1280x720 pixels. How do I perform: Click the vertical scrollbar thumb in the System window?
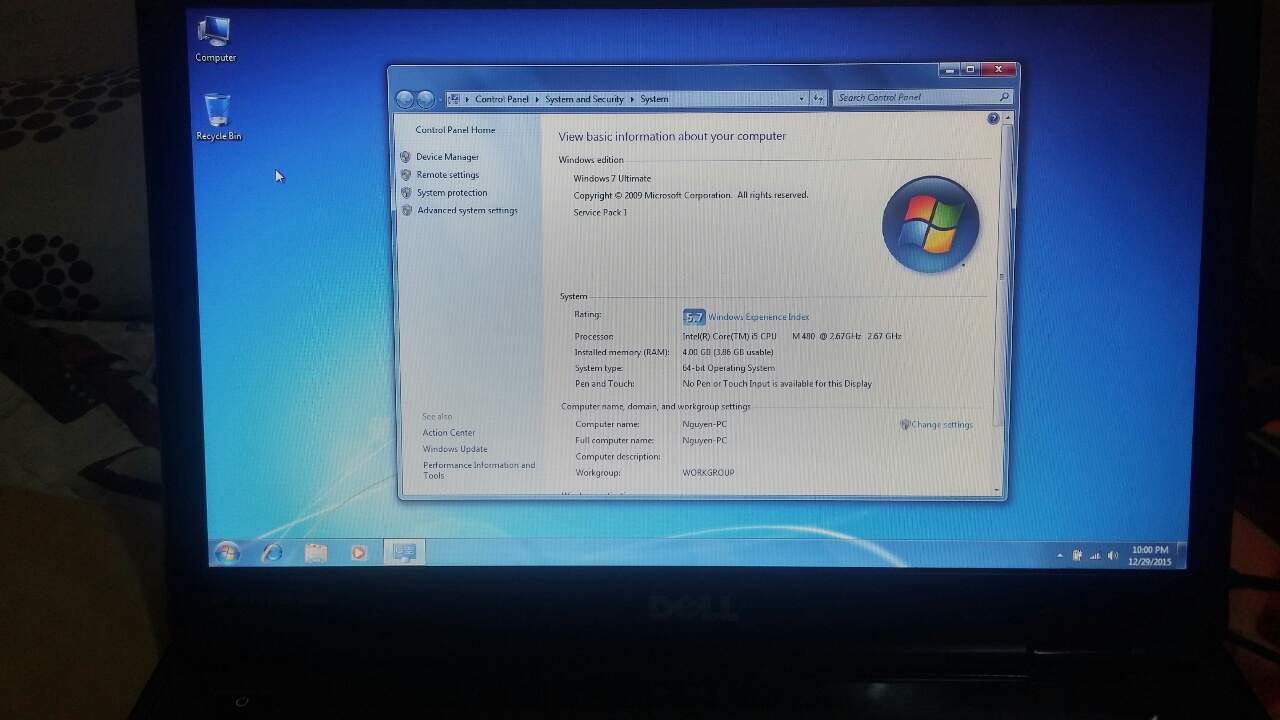point(1002,275)
